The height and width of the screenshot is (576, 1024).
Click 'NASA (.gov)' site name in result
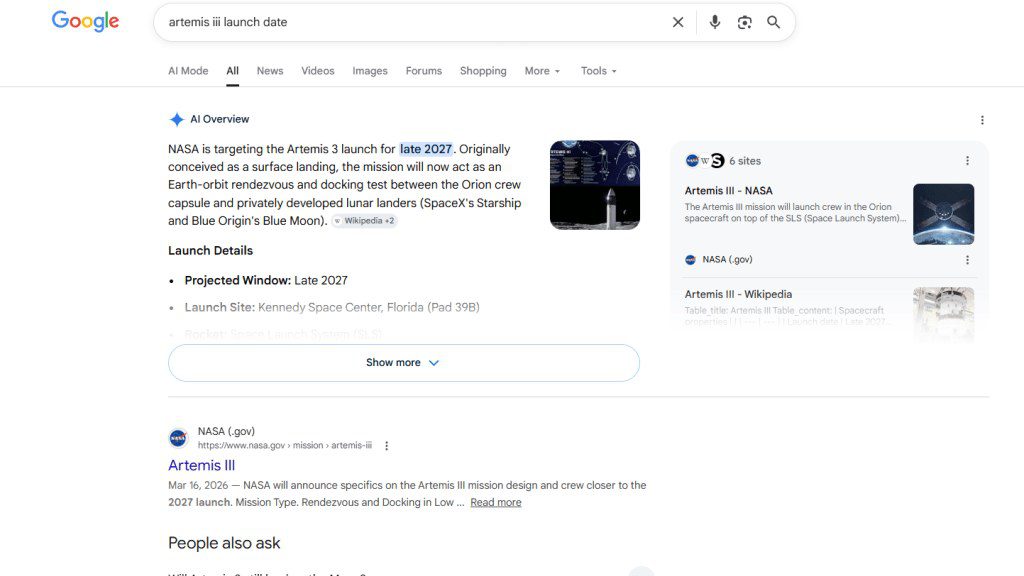226,431
